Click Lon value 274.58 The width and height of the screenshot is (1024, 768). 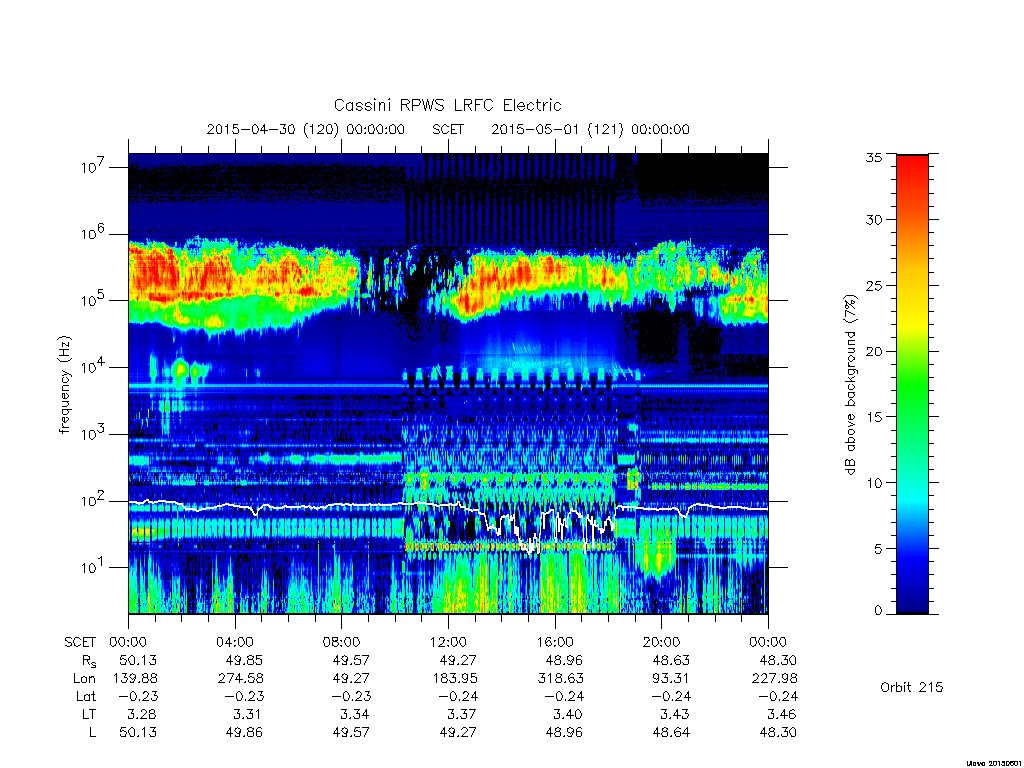240,679
